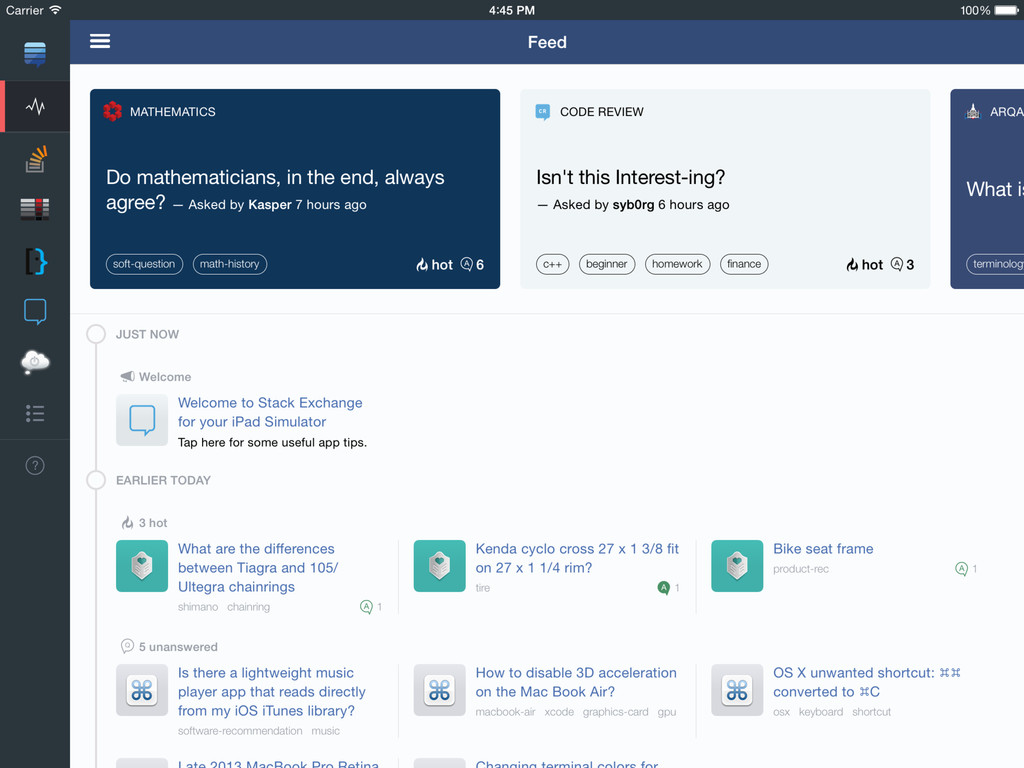Tap command-key icon beside lightweight music player question
The image size is (1024, 768).
click(x=142, y=690)
